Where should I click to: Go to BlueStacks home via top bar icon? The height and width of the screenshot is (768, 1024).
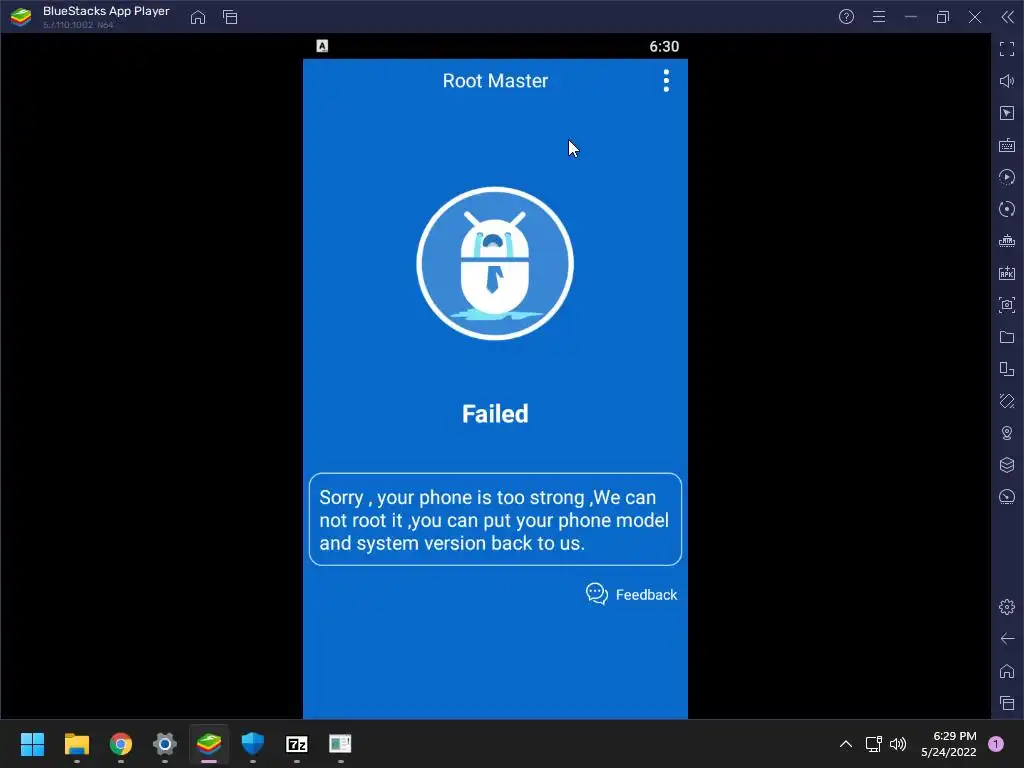click(198, 17)
